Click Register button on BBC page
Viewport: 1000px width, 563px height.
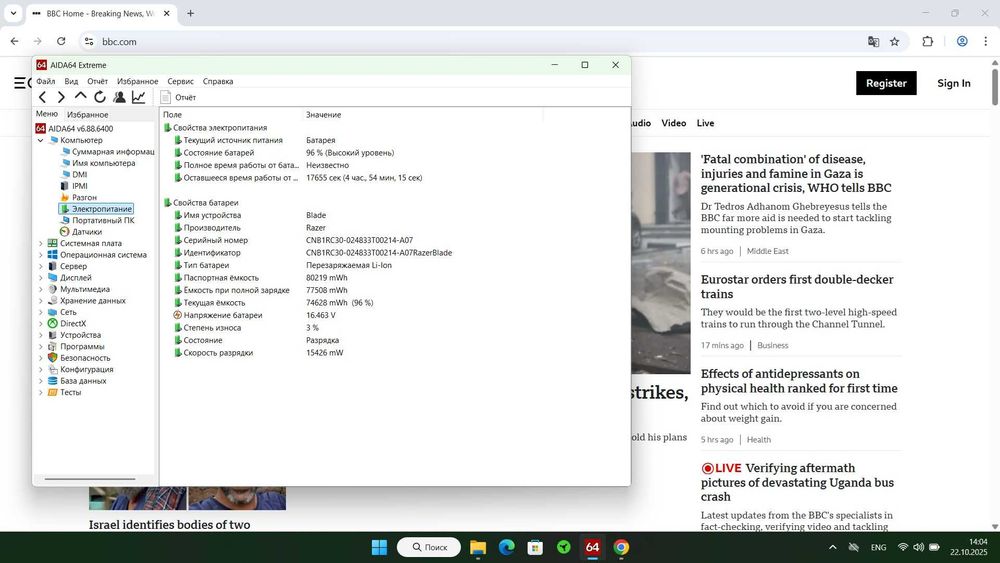[x=886, y=83]
